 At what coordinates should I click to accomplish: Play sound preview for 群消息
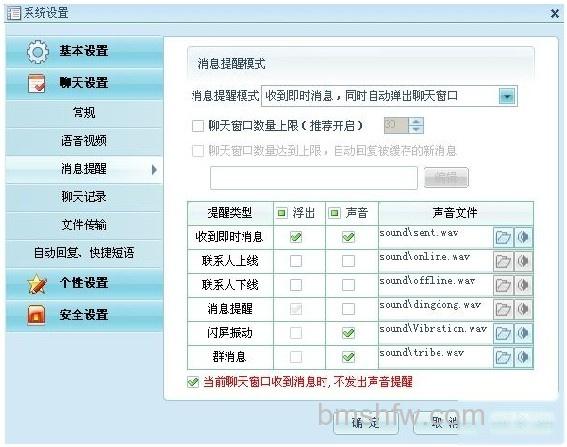[x=523, y=357]
